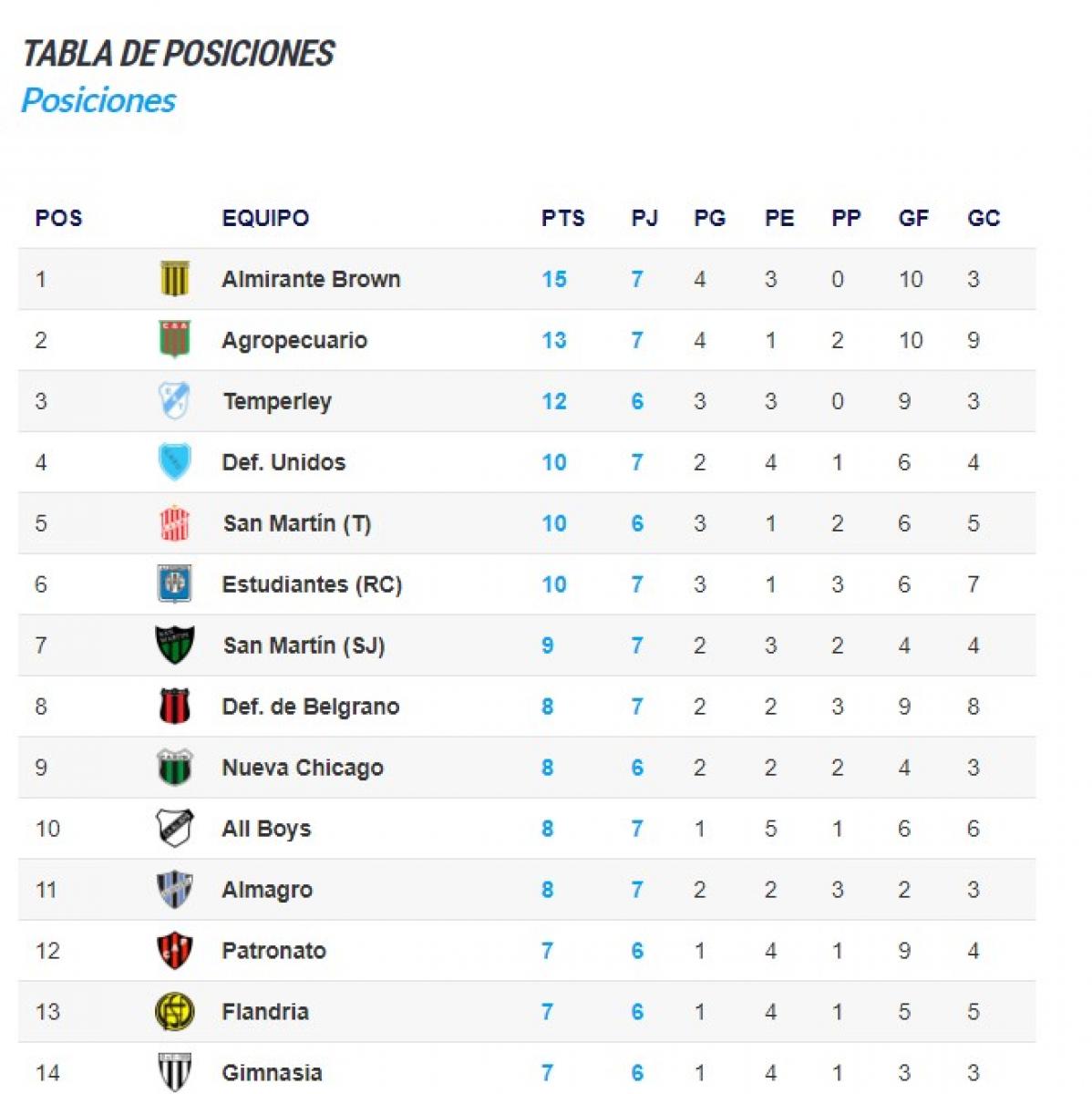This screenshot has width=1092, height=1094.
Task: Click the Patronato team crest
Action: click(x=174, y=951)
